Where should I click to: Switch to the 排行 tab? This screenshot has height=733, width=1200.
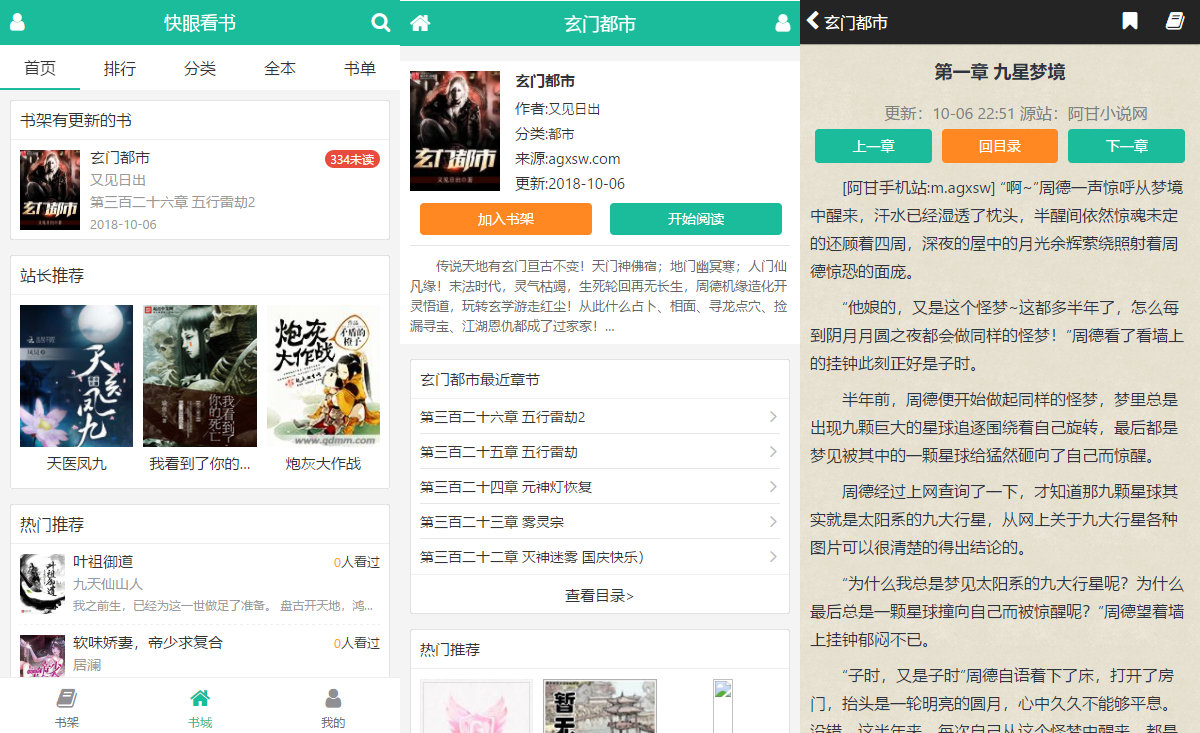(x=120, y=68)
